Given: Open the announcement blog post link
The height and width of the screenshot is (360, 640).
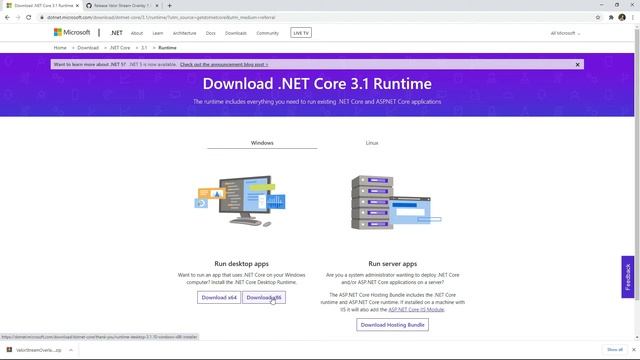Looking at the screenshot, I should [224, 64].
